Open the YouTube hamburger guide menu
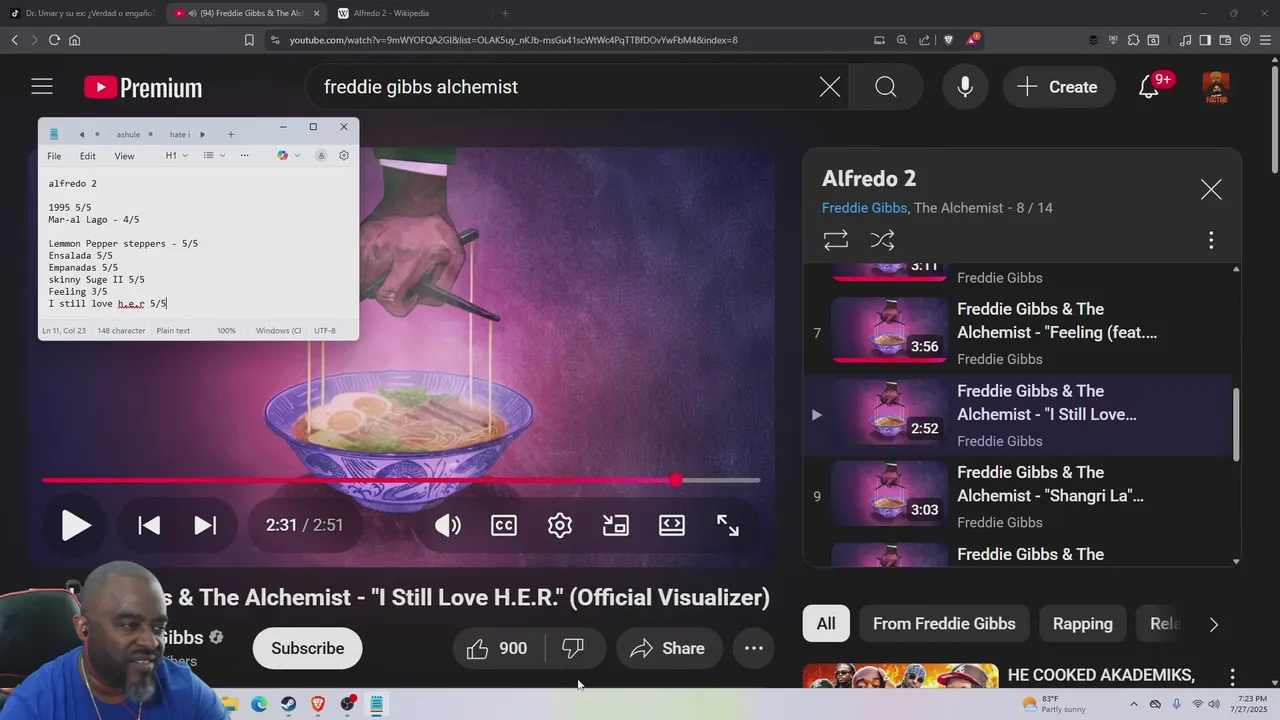This screenshot has height=720, width=1280. [x=42, y=87]
